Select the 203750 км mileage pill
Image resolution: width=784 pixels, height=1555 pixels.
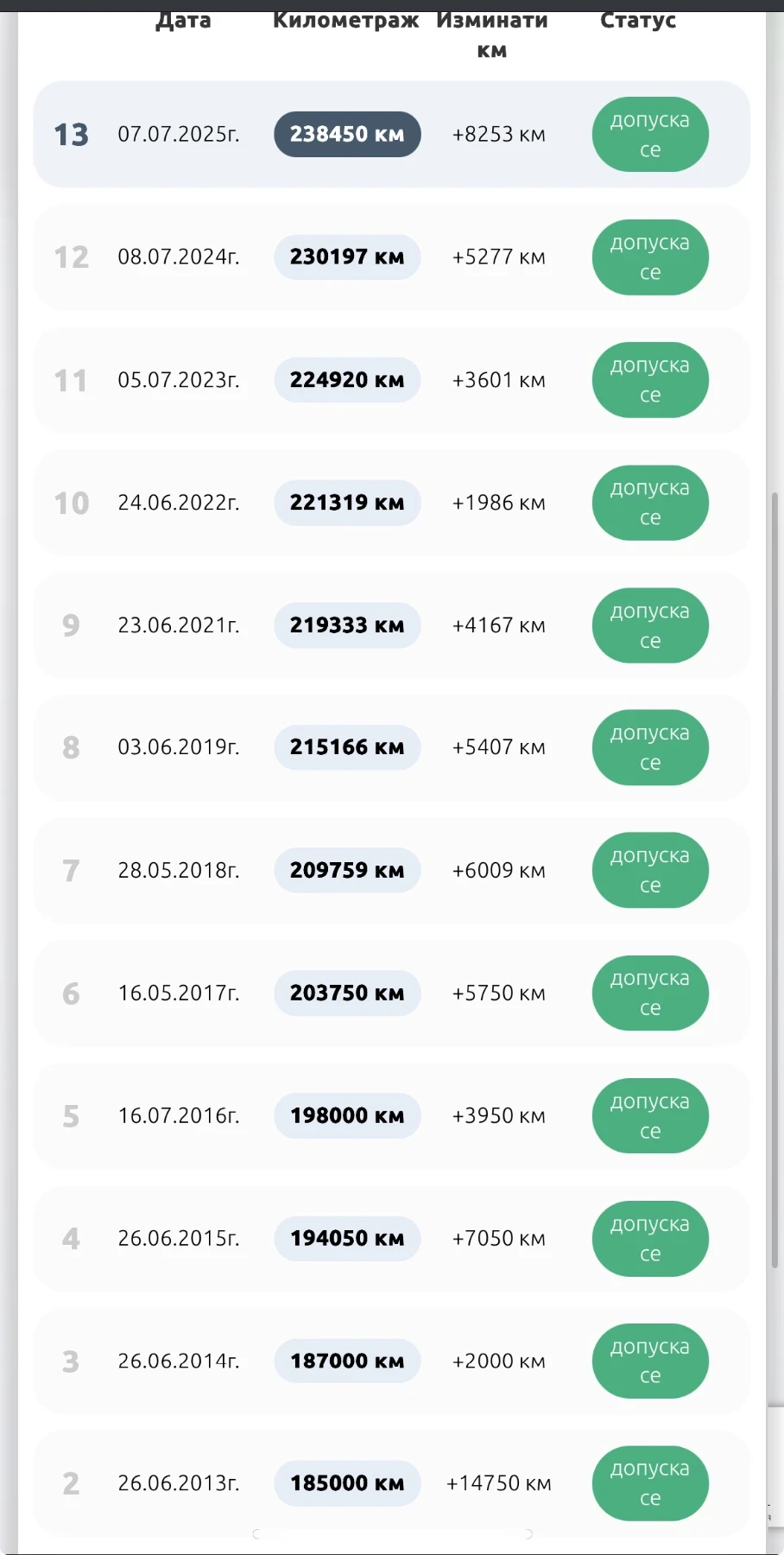tap(347, 993)
